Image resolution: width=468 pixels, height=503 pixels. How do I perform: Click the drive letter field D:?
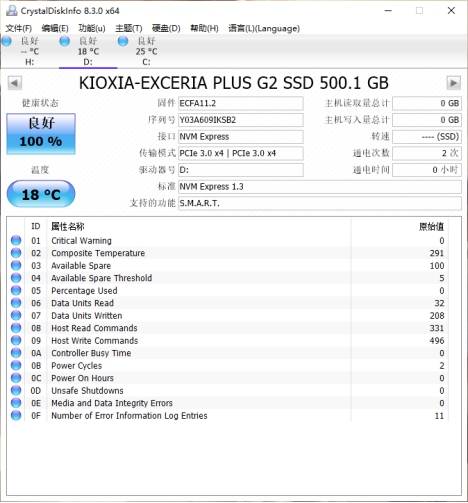241,170
